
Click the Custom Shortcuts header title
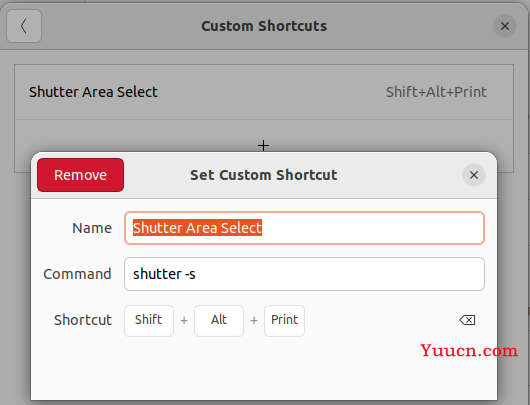pyautogui.click(x=264, y=26)
